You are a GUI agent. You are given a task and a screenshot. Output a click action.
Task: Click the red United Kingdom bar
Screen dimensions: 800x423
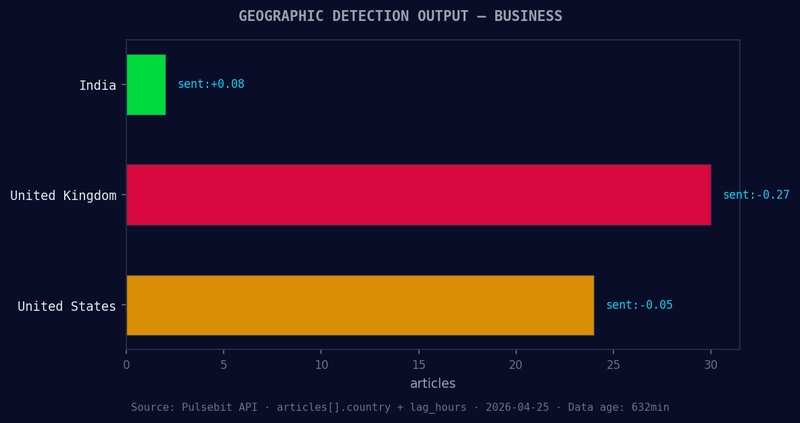tap(418, 195)
